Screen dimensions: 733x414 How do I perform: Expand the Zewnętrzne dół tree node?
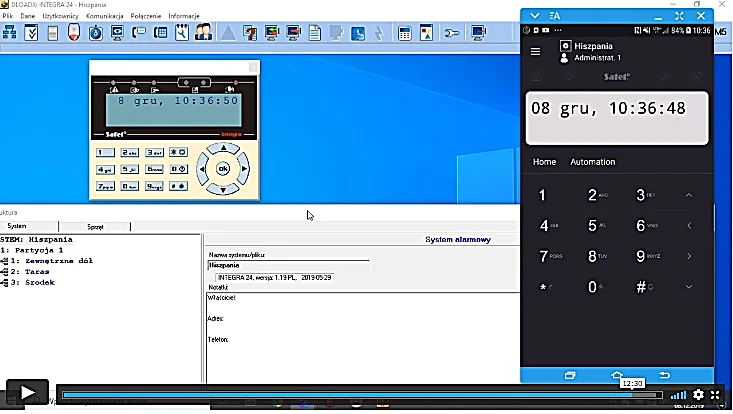(4, 261)
